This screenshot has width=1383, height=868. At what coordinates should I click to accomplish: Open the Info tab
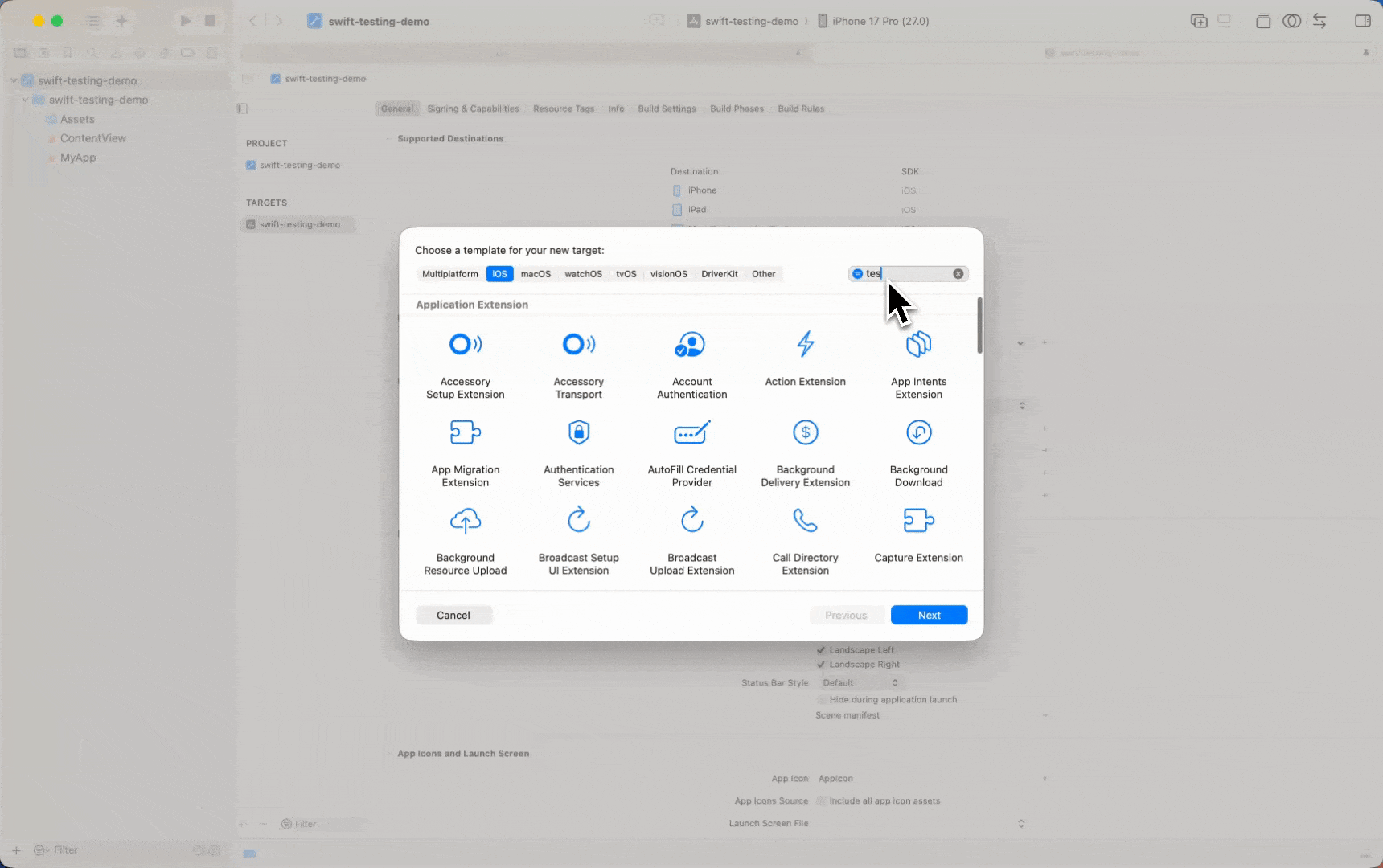click(616, 108)
